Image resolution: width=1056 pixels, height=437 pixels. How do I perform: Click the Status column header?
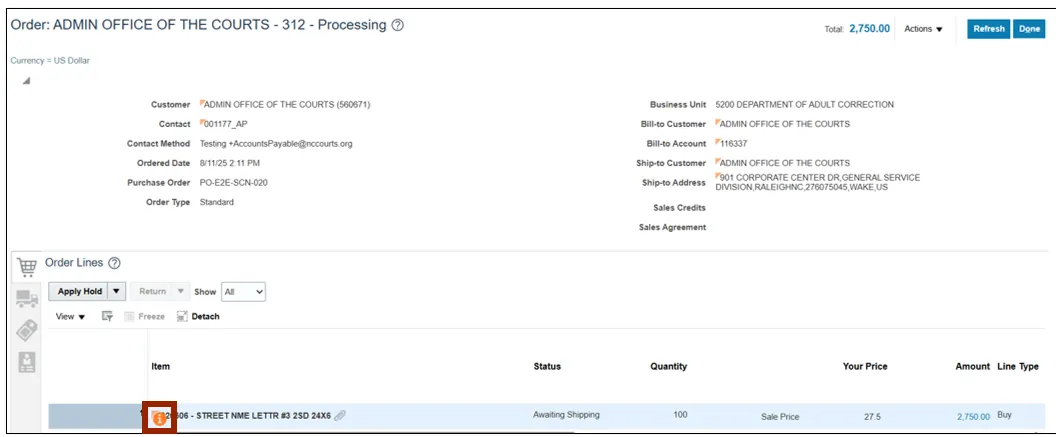(547, 367)
